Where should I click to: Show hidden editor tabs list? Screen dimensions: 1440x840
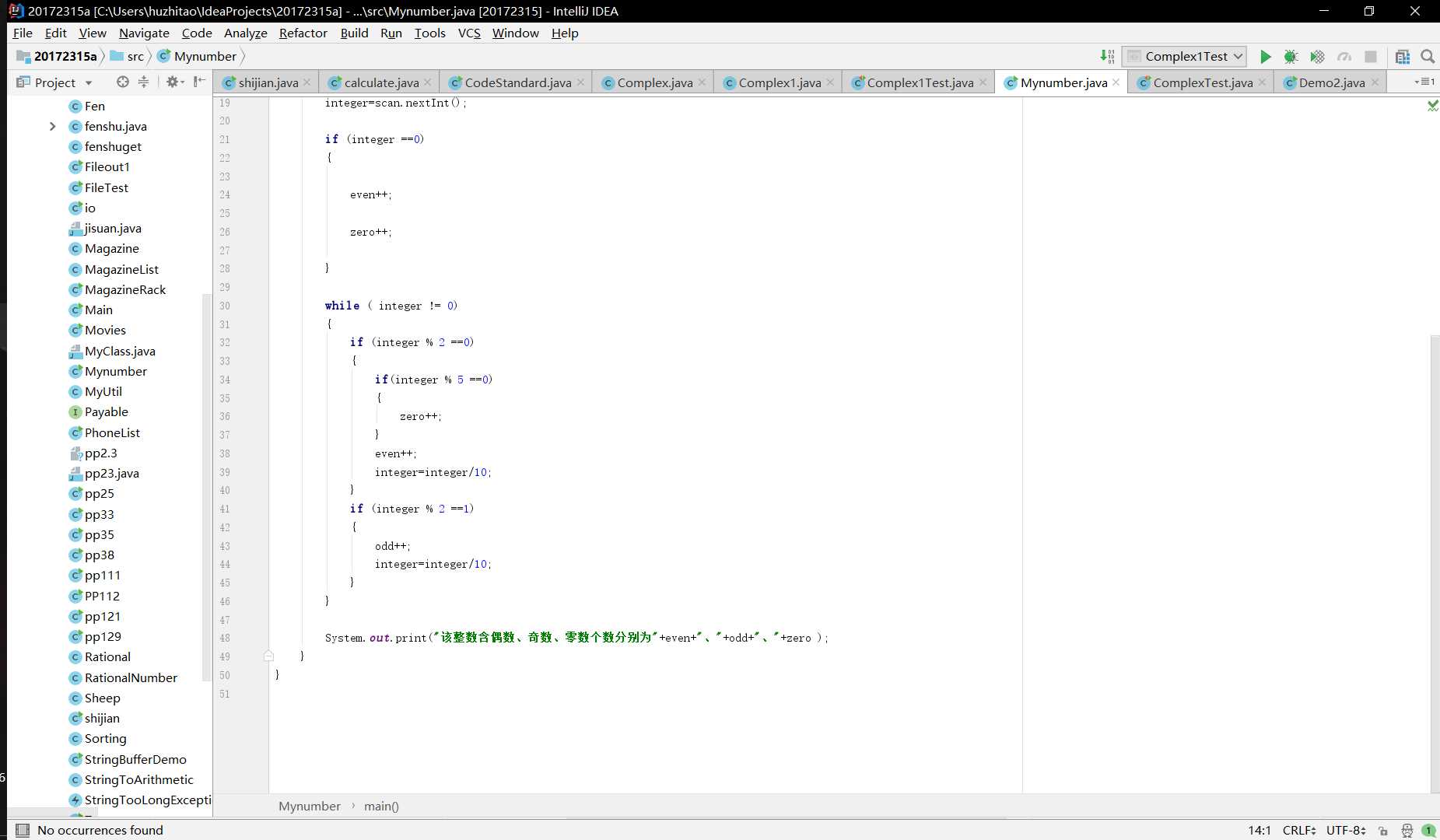click(1424, 82)
